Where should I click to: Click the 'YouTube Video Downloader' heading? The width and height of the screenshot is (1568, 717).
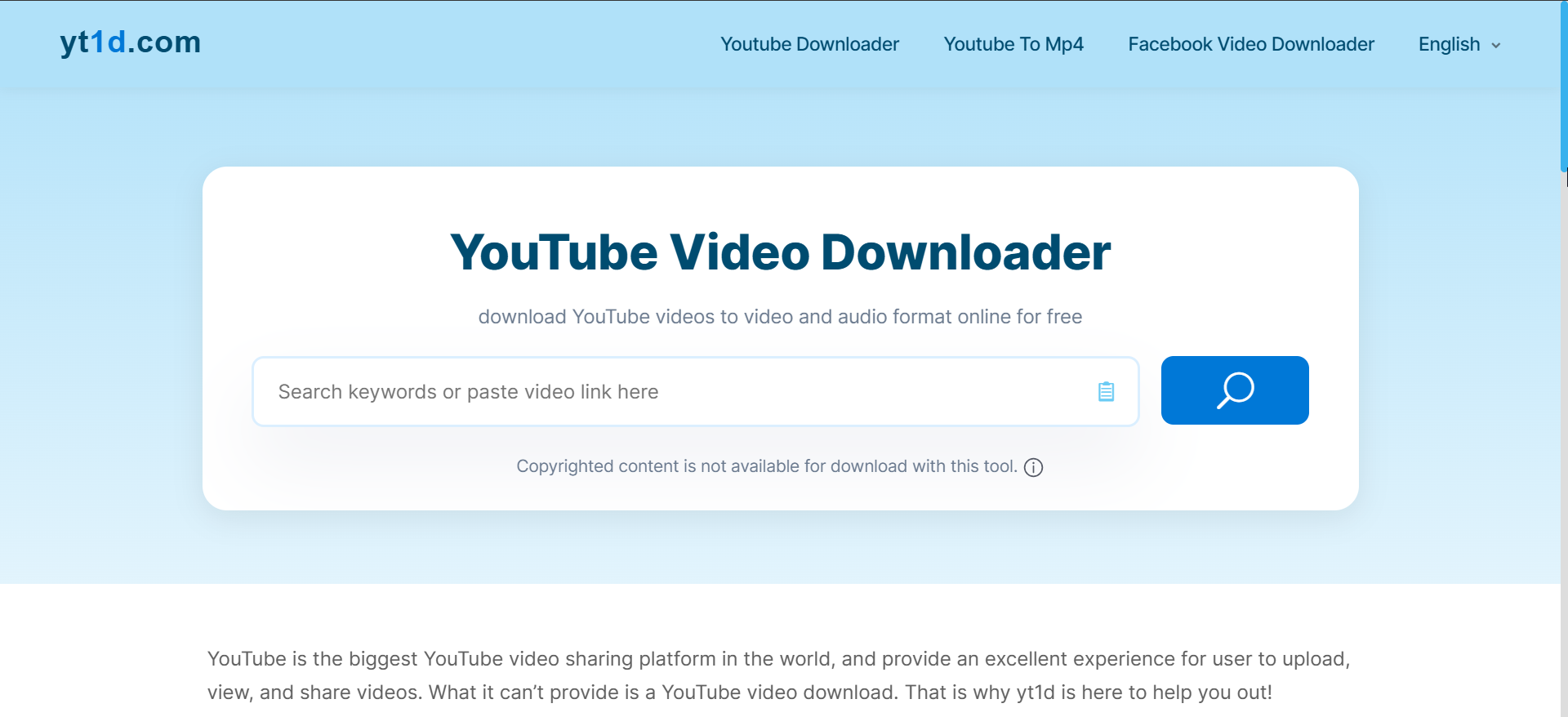(781, 252)
